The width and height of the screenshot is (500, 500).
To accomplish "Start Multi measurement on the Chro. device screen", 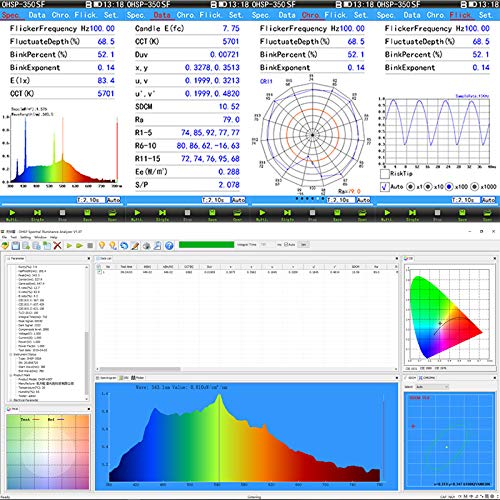I will (262, 215).
